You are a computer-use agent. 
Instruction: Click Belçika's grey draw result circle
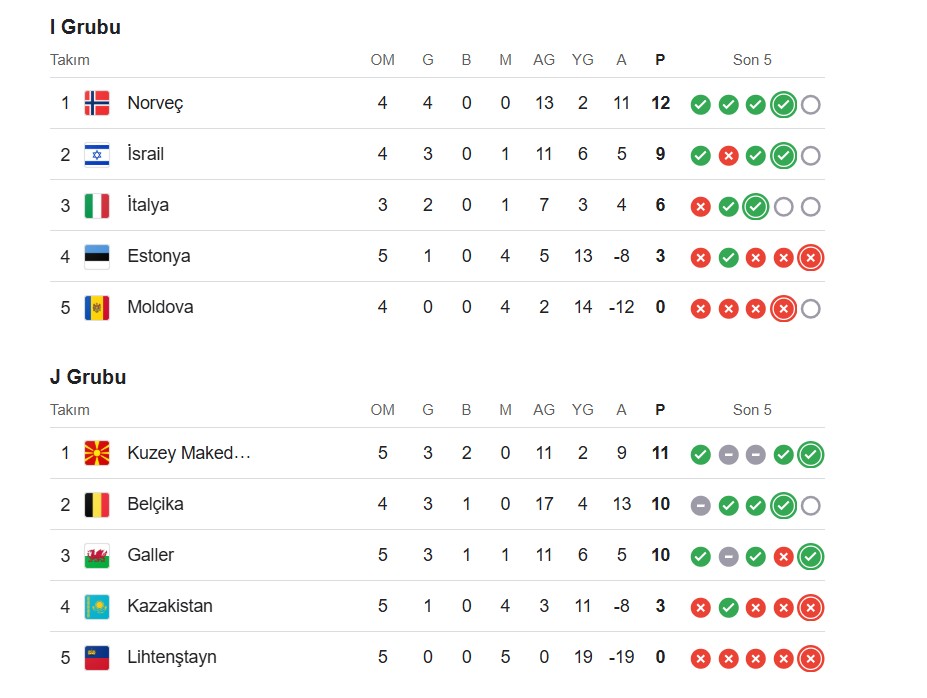coord(701,506)
